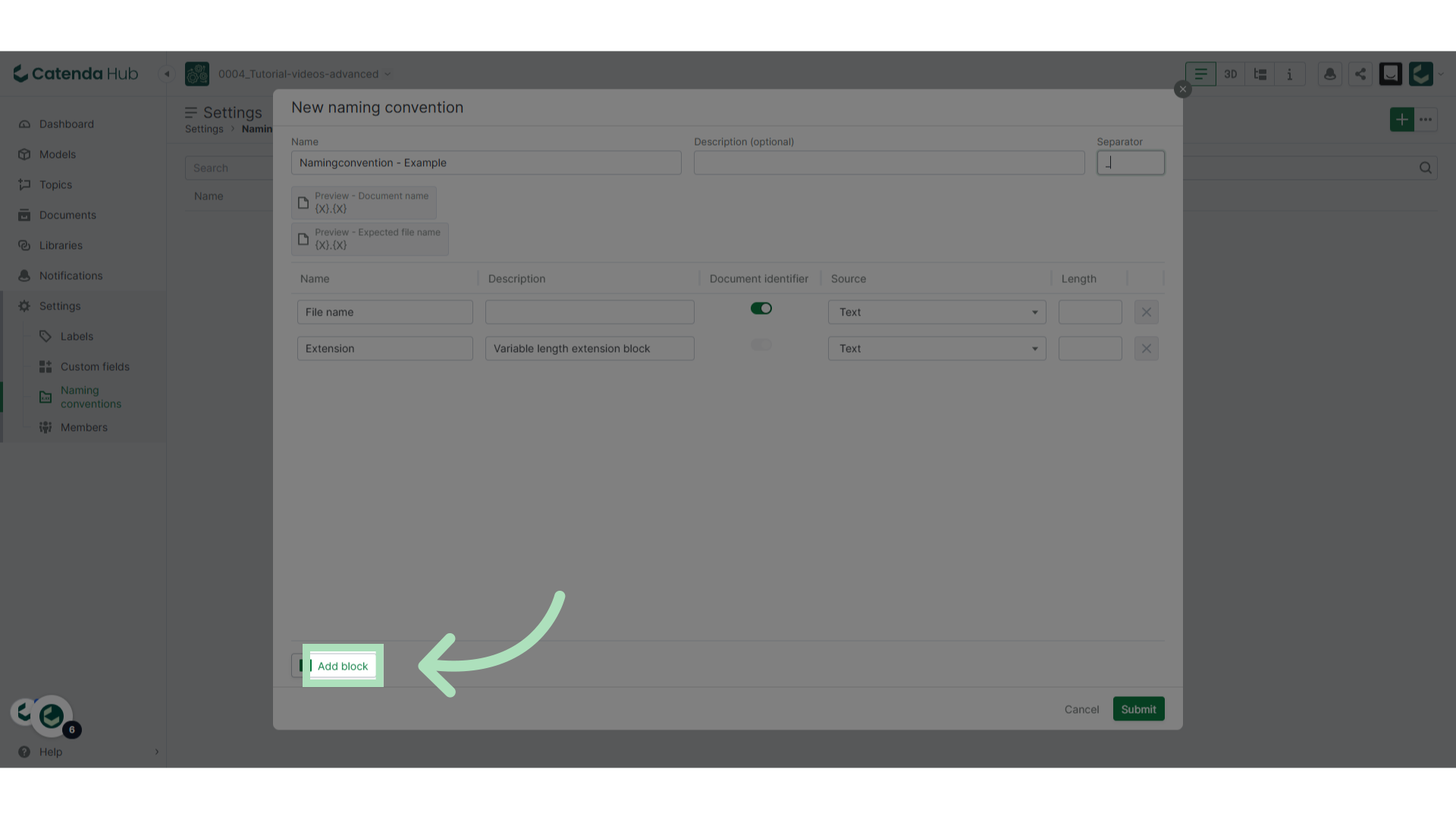Click the Custom fields grid icon
Image resolution: width=1456 pixels, height=819 pixels.
click(45, 366)
